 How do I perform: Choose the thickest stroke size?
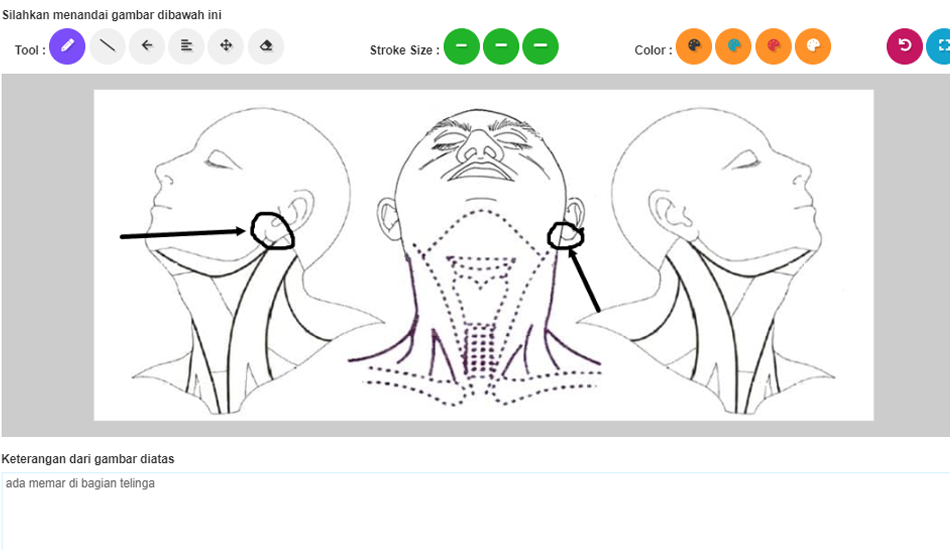coord(540,46)
